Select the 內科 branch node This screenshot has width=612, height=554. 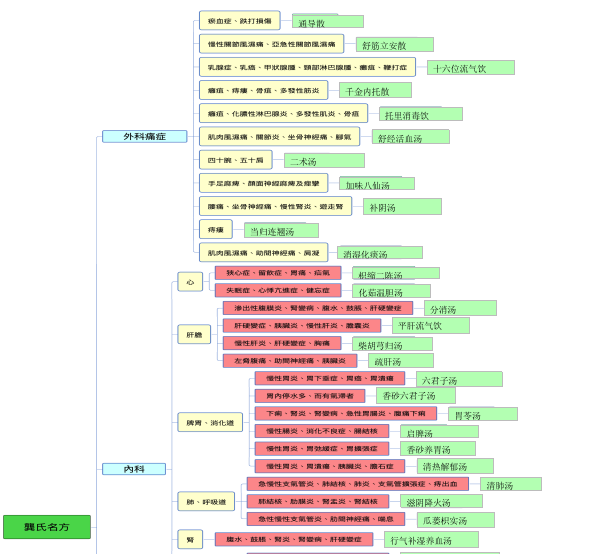134,469
